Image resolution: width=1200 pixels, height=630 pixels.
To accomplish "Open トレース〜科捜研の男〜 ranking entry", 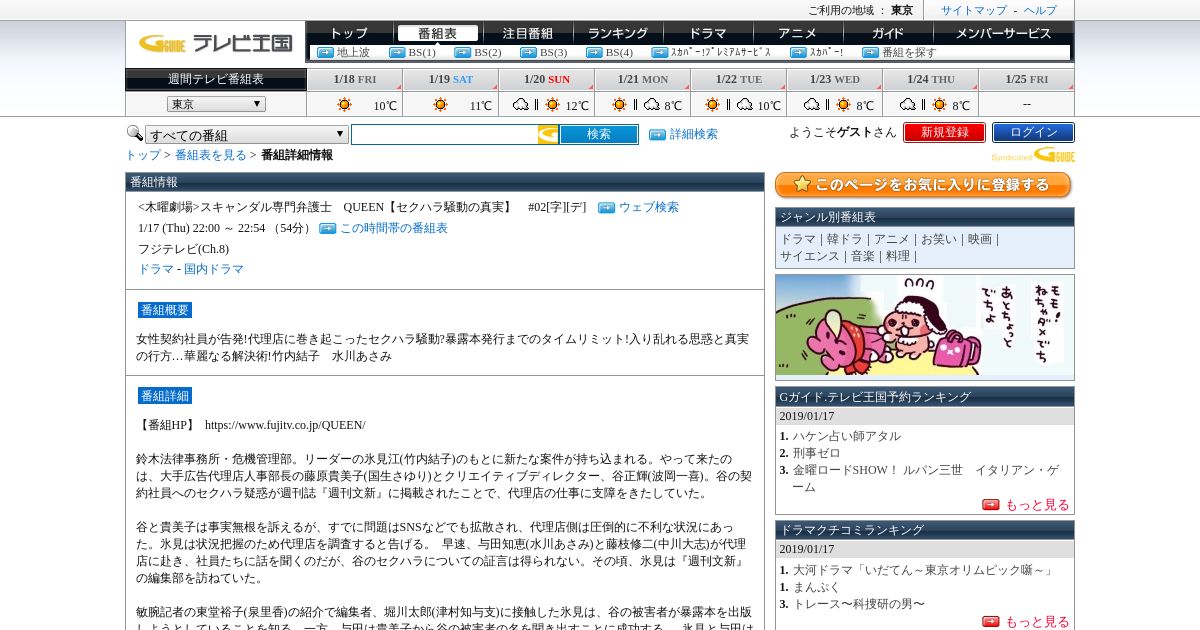I will tap(859, 604).
